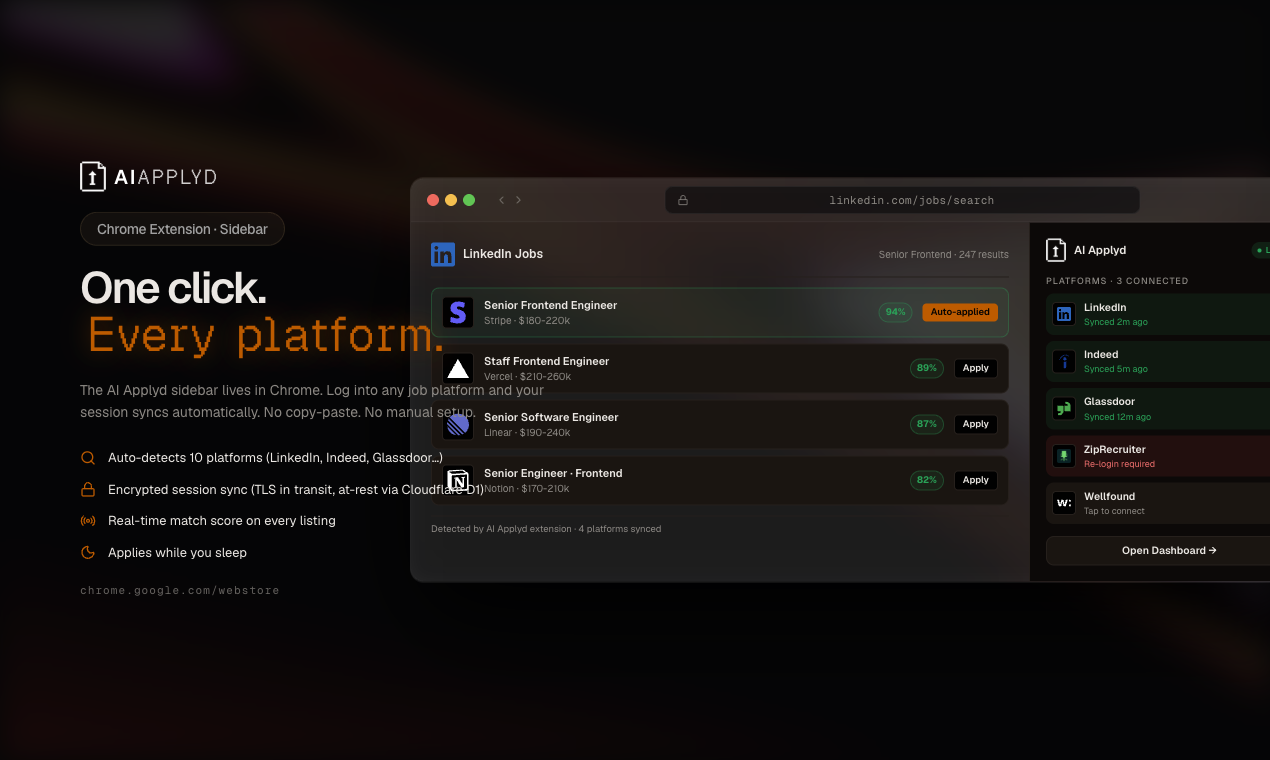Click the Wellfound platform icon in sidebar
1270x760 pixels.
pyautogui.click(x=1064, y=503)
